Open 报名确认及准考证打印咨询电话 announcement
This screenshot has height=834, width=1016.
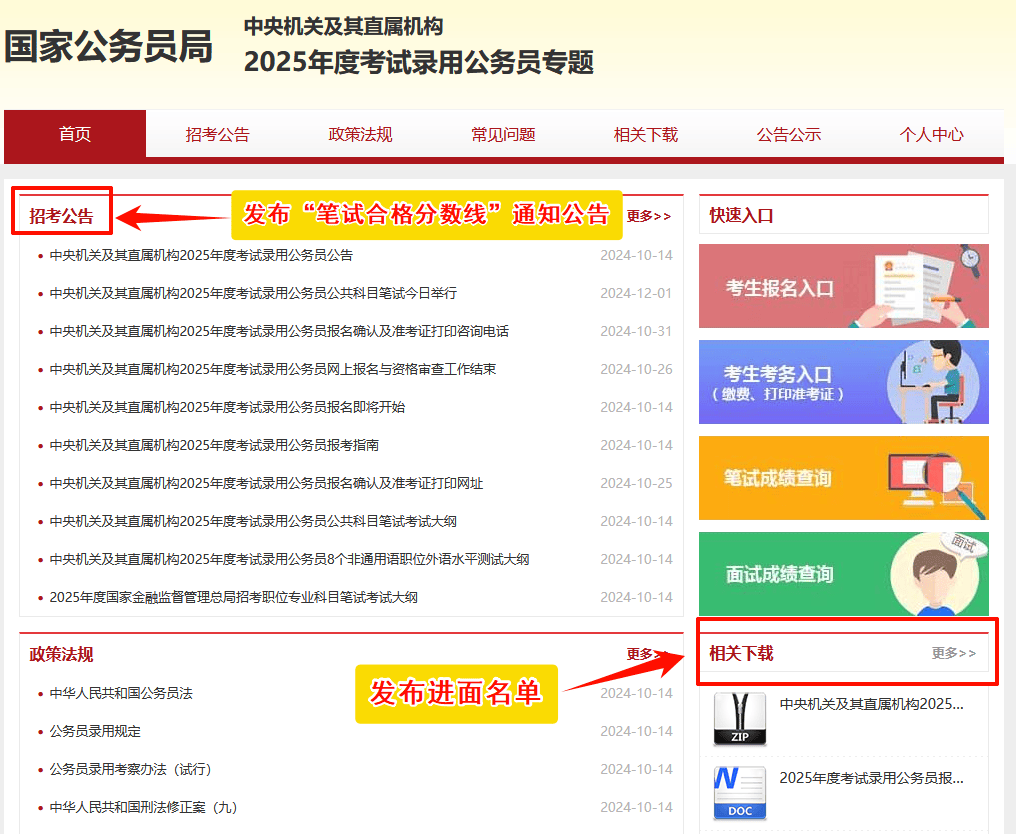279,331
